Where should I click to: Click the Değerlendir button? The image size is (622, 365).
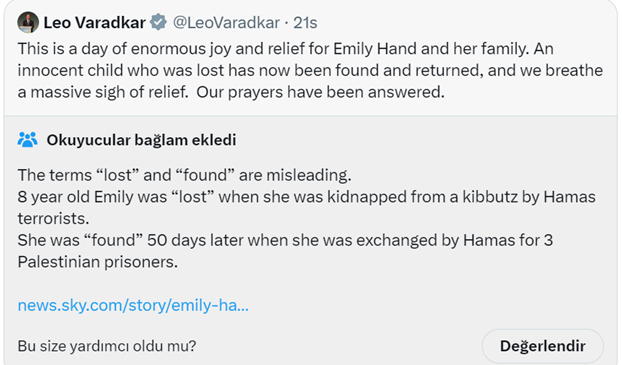pos(543,346)
